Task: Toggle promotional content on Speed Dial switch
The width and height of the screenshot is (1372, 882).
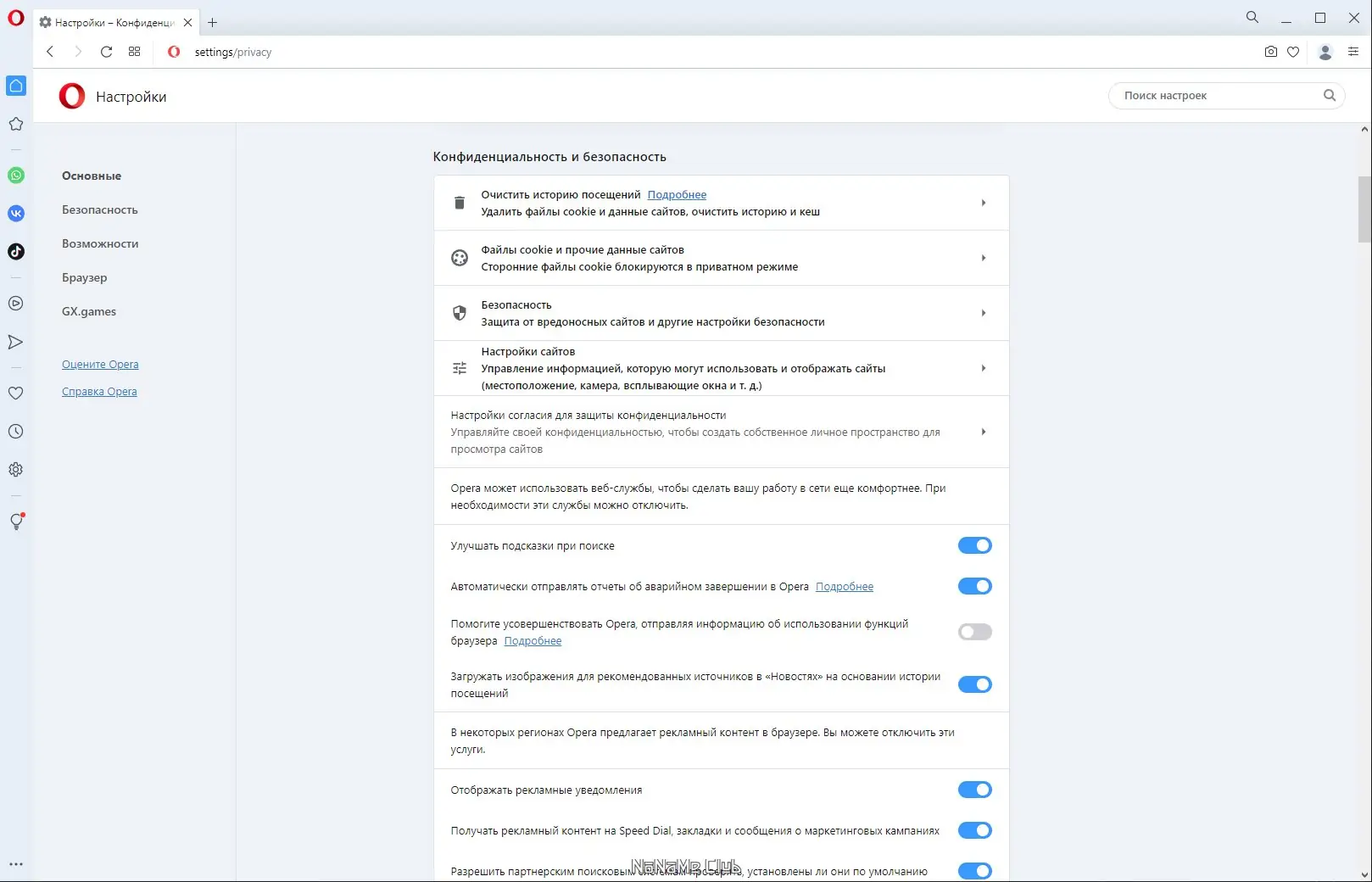Action: (975, 830)
